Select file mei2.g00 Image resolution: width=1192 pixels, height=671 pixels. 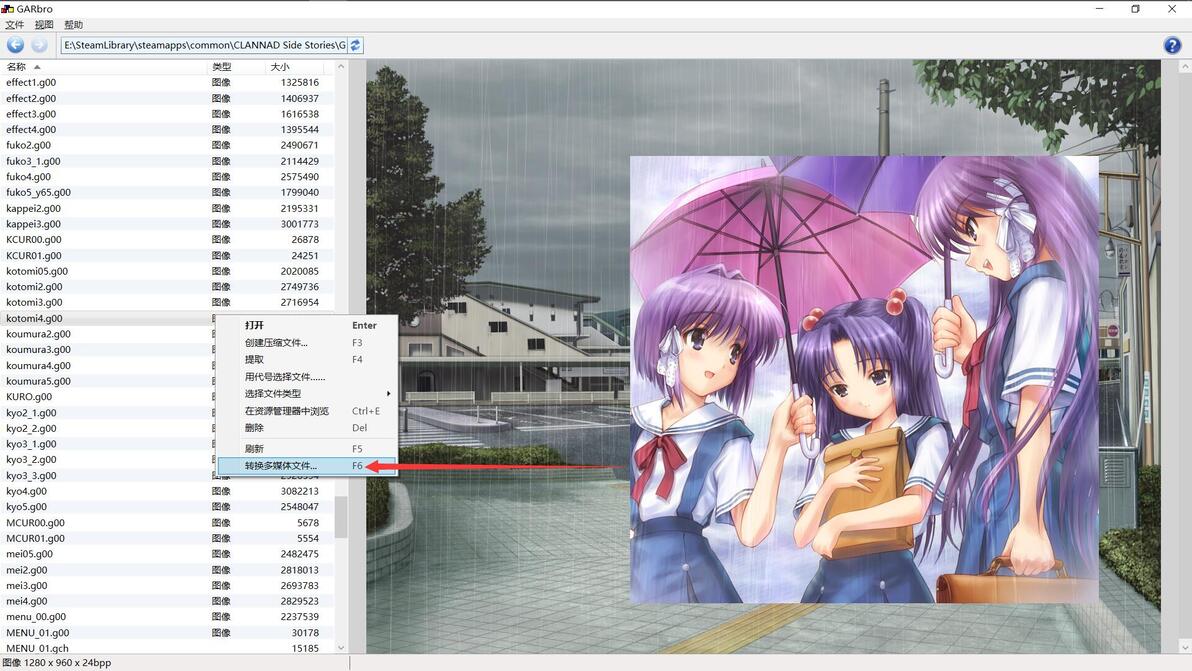click(27, 570)
